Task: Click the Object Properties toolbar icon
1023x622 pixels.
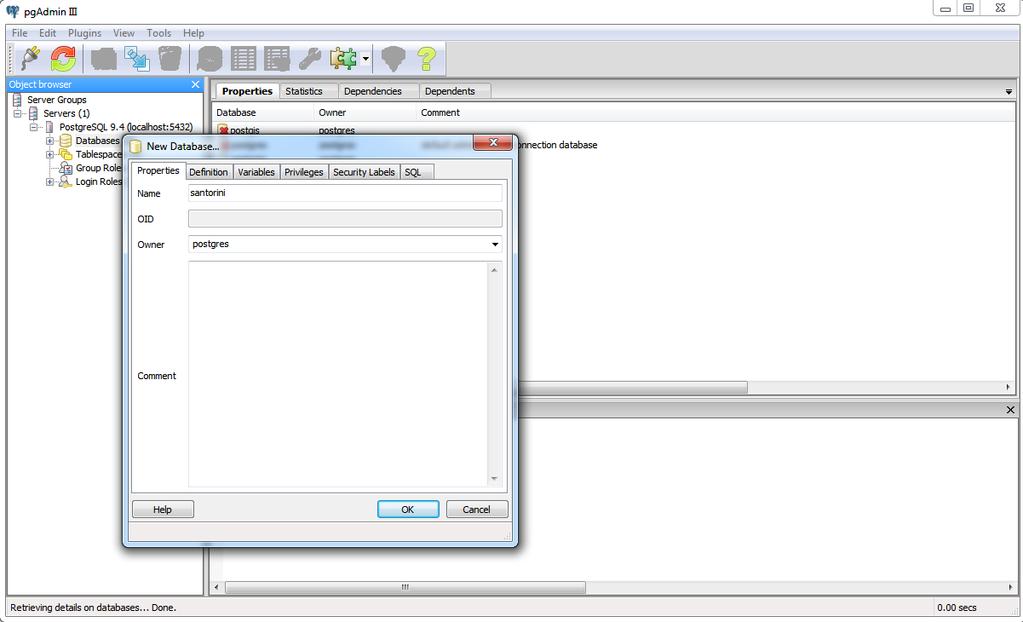Action: click(104, 59)
